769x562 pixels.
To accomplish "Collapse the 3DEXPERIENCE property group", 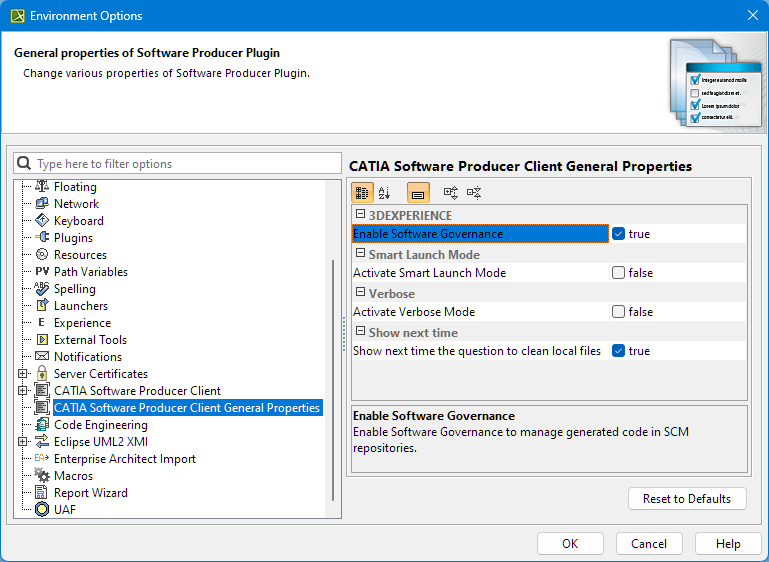I will (x=360, y=215).
